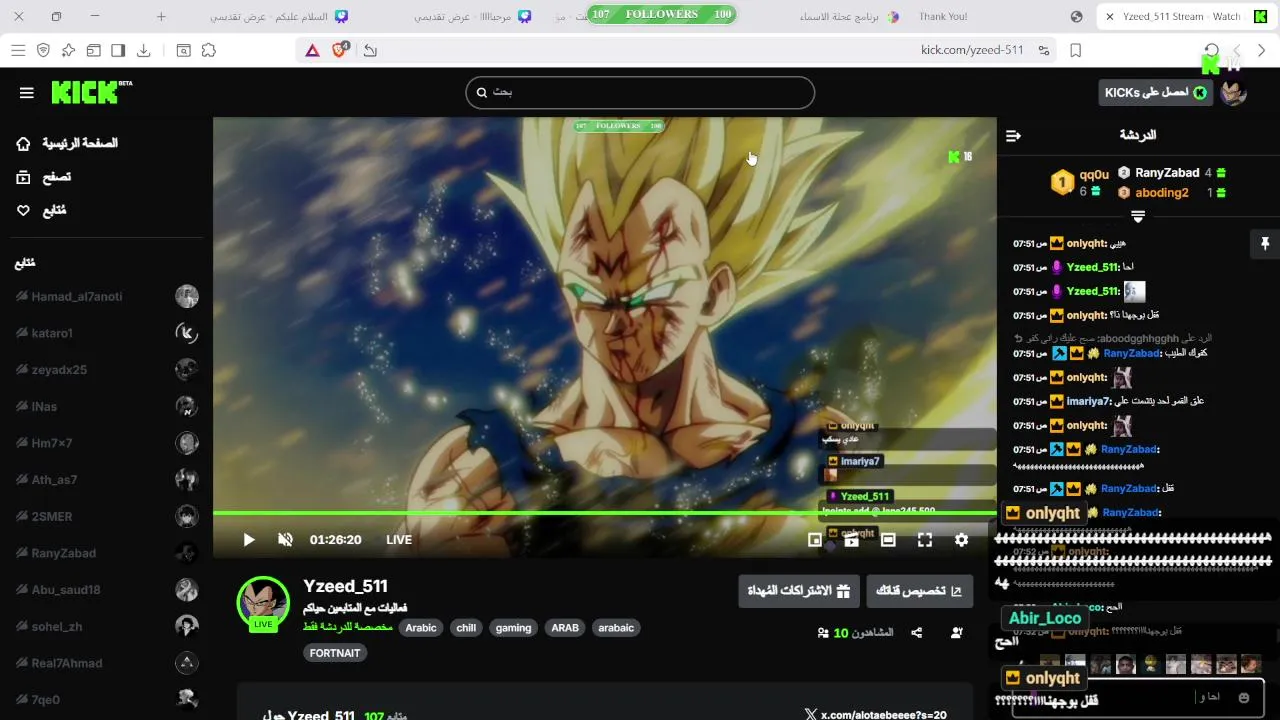Collapse the chat panel
This screenshot has height=720, width=1280.
pos(1013,136)
